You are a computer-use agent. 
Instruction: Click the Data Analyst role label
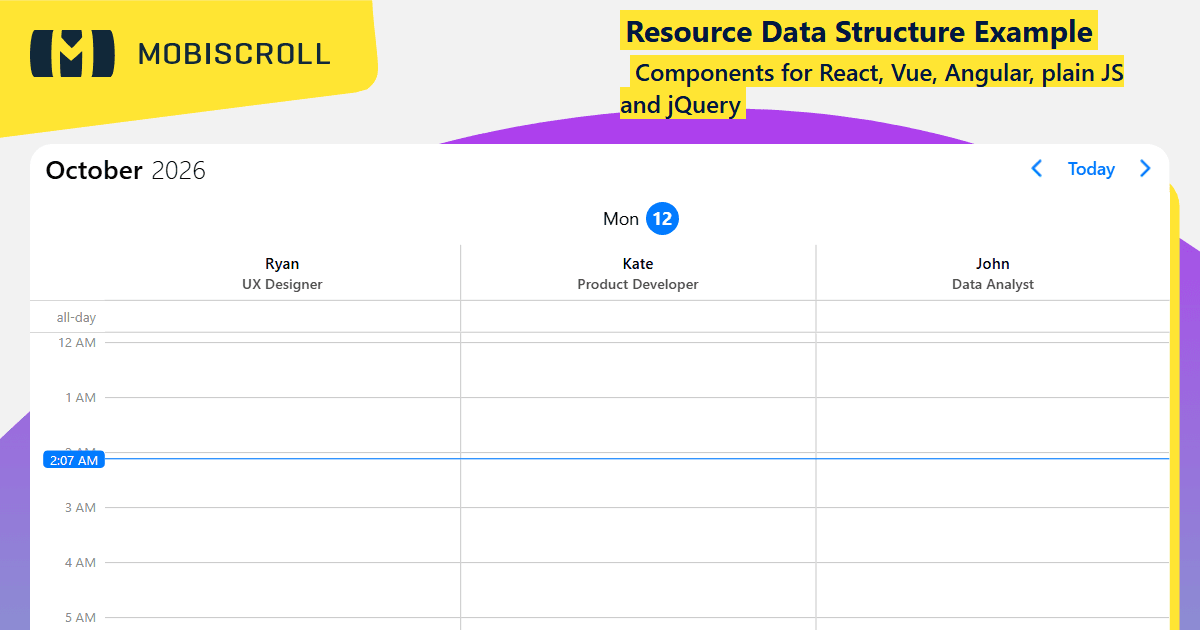(x=993, y=285)
